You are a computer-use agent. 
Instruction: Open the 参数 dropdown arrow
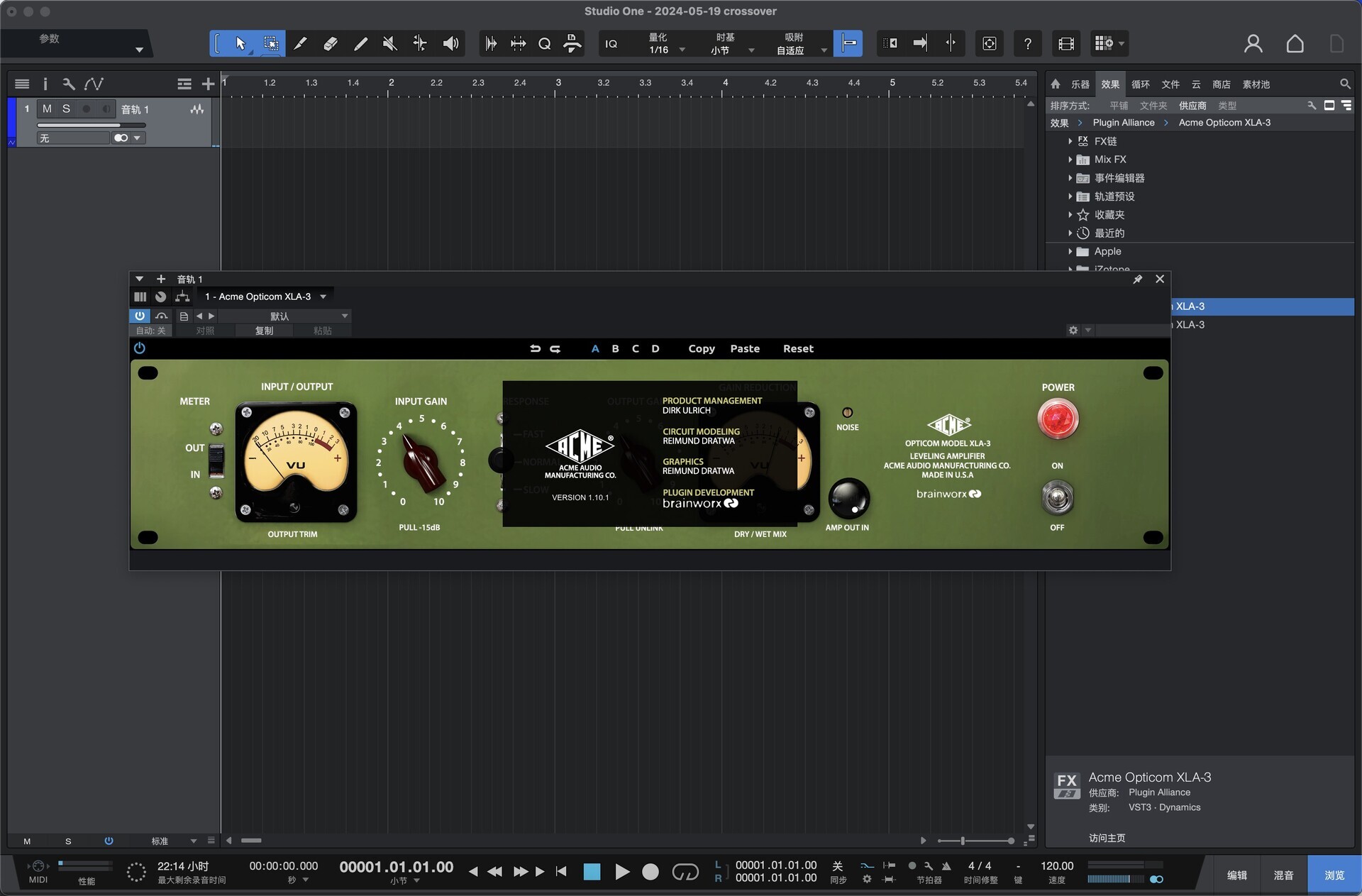(x=139, y=50)
